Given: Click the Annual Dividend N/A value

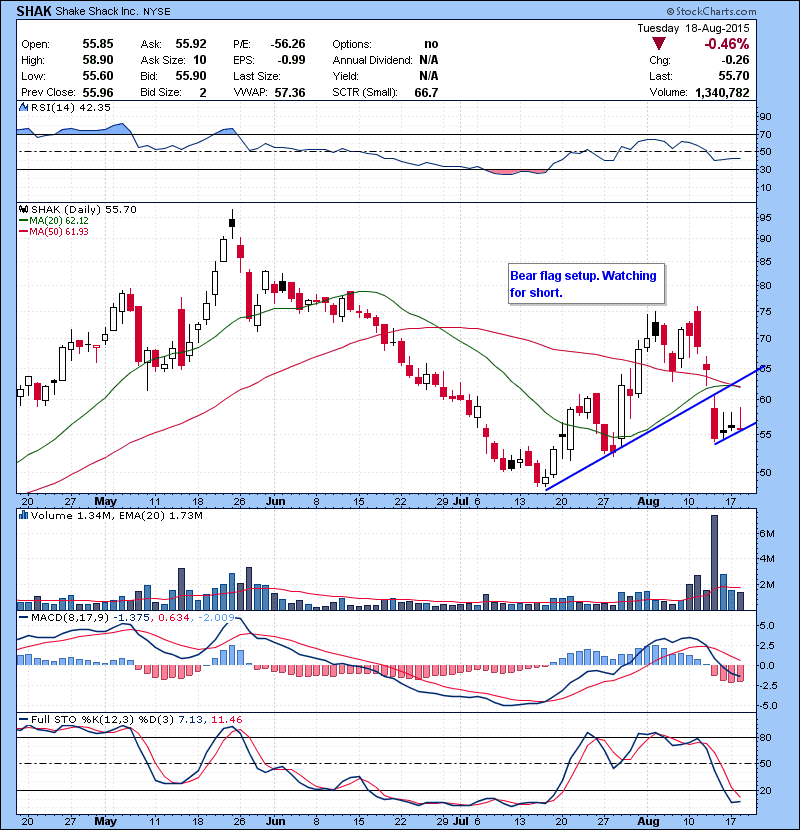Looking at the screenshot, I should click(428, 60).
